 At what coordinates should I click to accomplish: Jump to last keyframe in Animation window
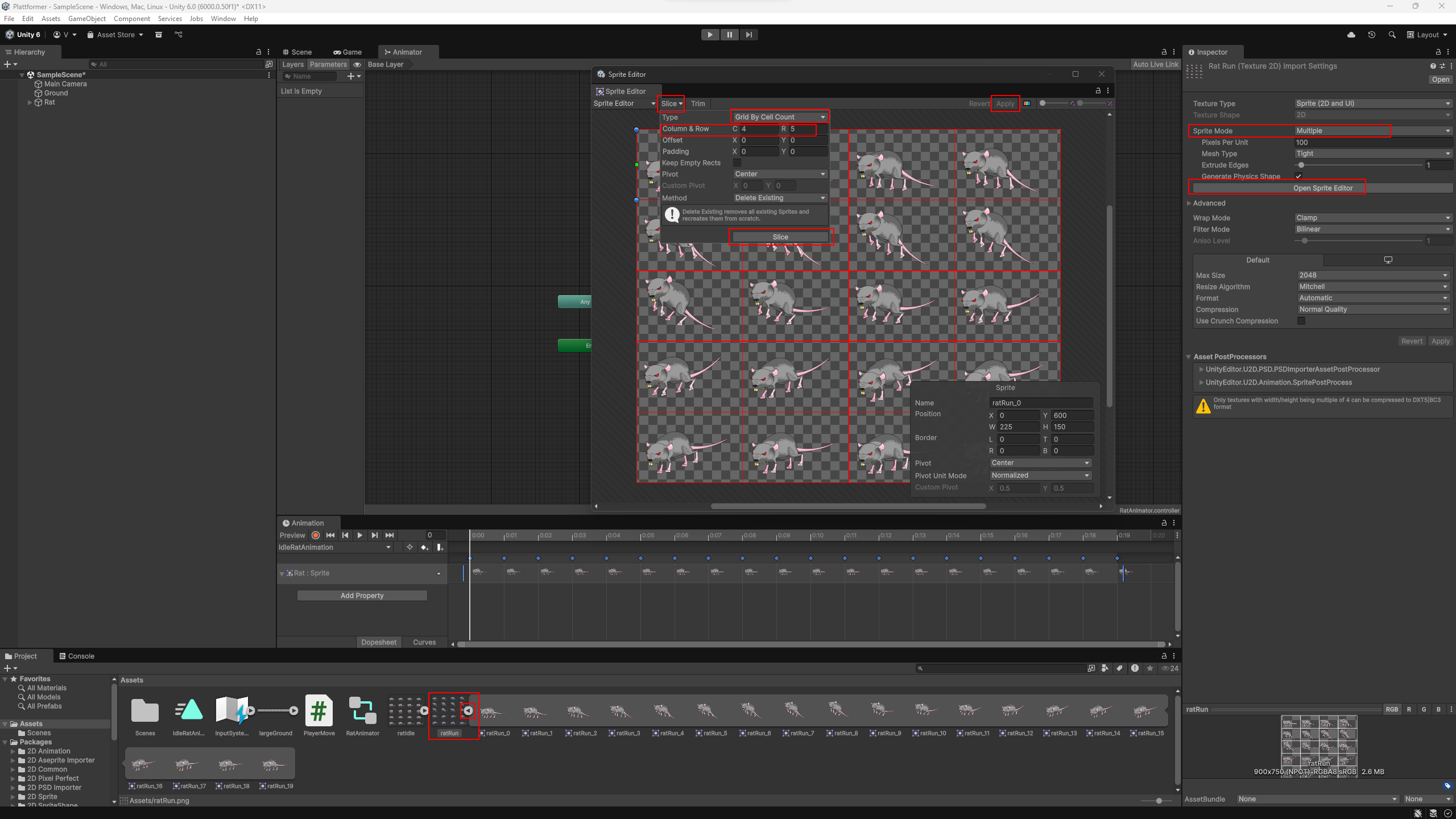click(390, 535)
